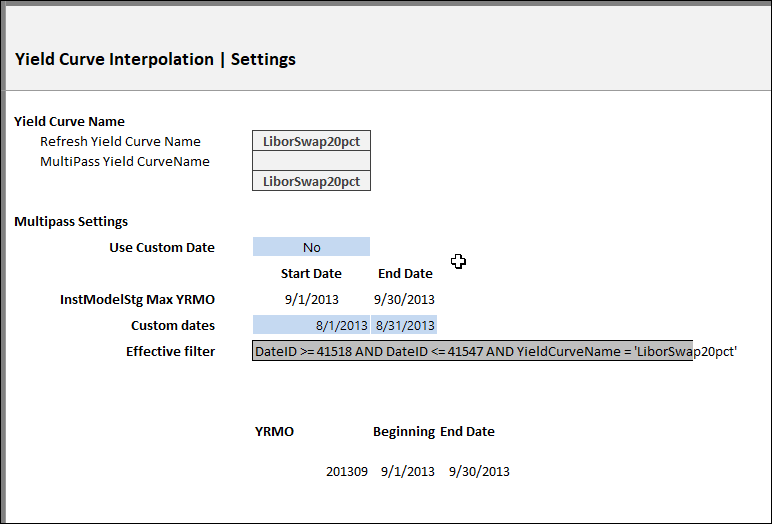Click the End Date 9/30/2013 in YRMO table
The image size is (772, 524).
click(x=479, y=471)
